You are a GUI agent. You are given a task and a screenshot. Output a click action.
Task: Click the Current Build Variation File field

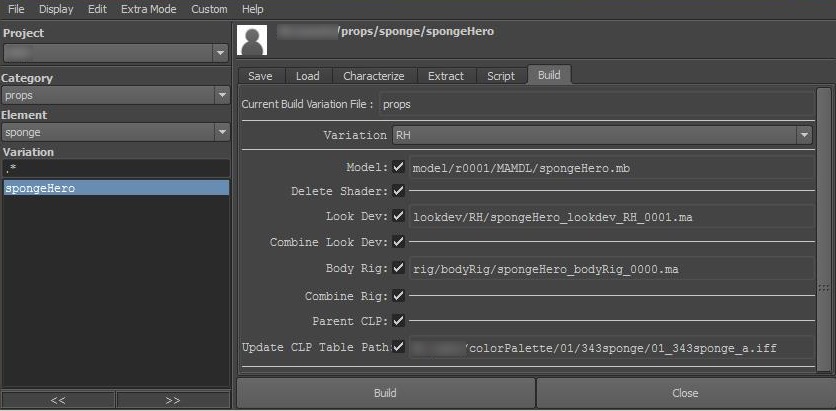(x=597, y=104)
